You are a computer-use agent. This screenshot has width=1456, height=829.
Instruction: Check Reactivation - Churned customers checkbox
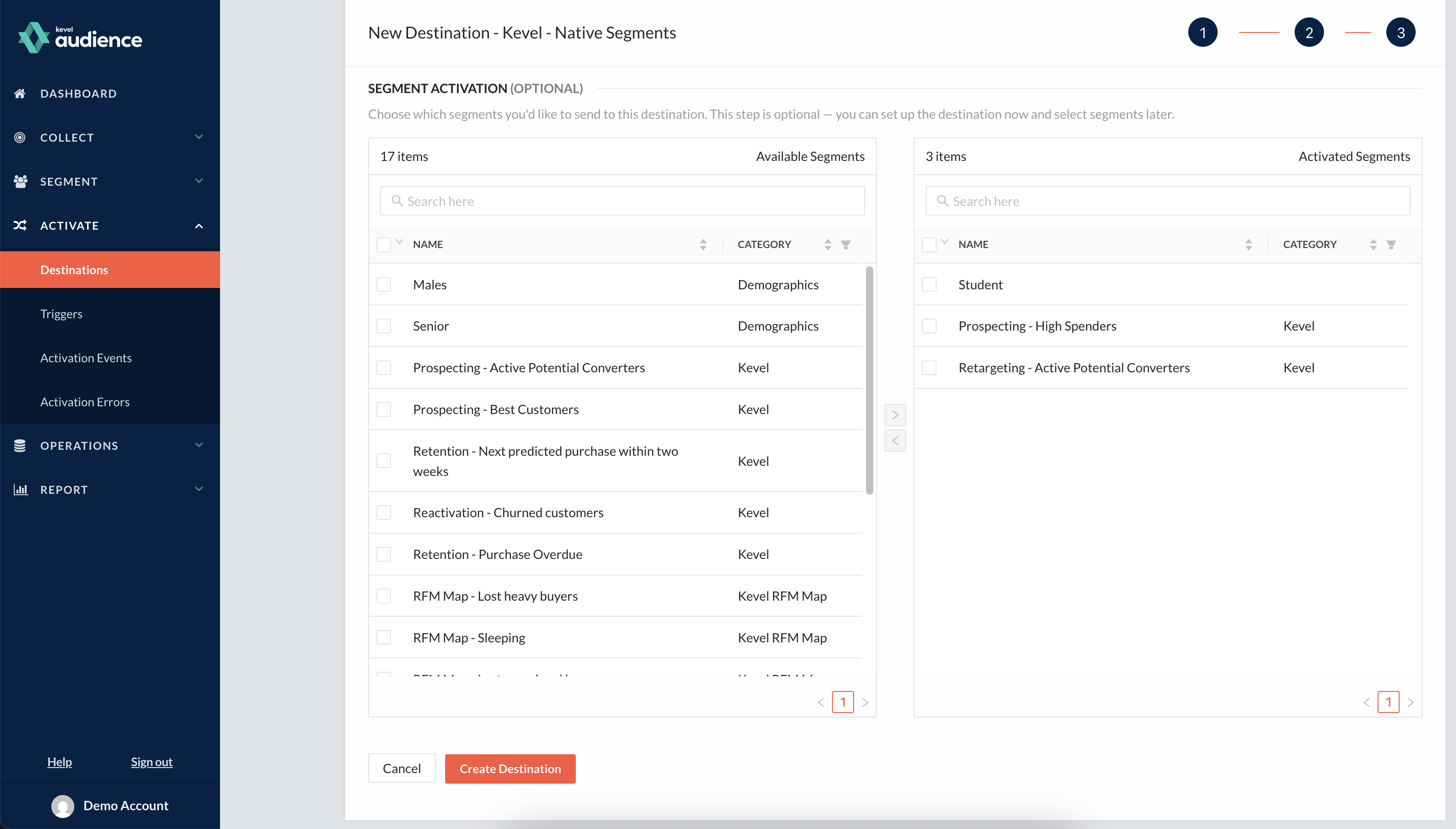384,513
